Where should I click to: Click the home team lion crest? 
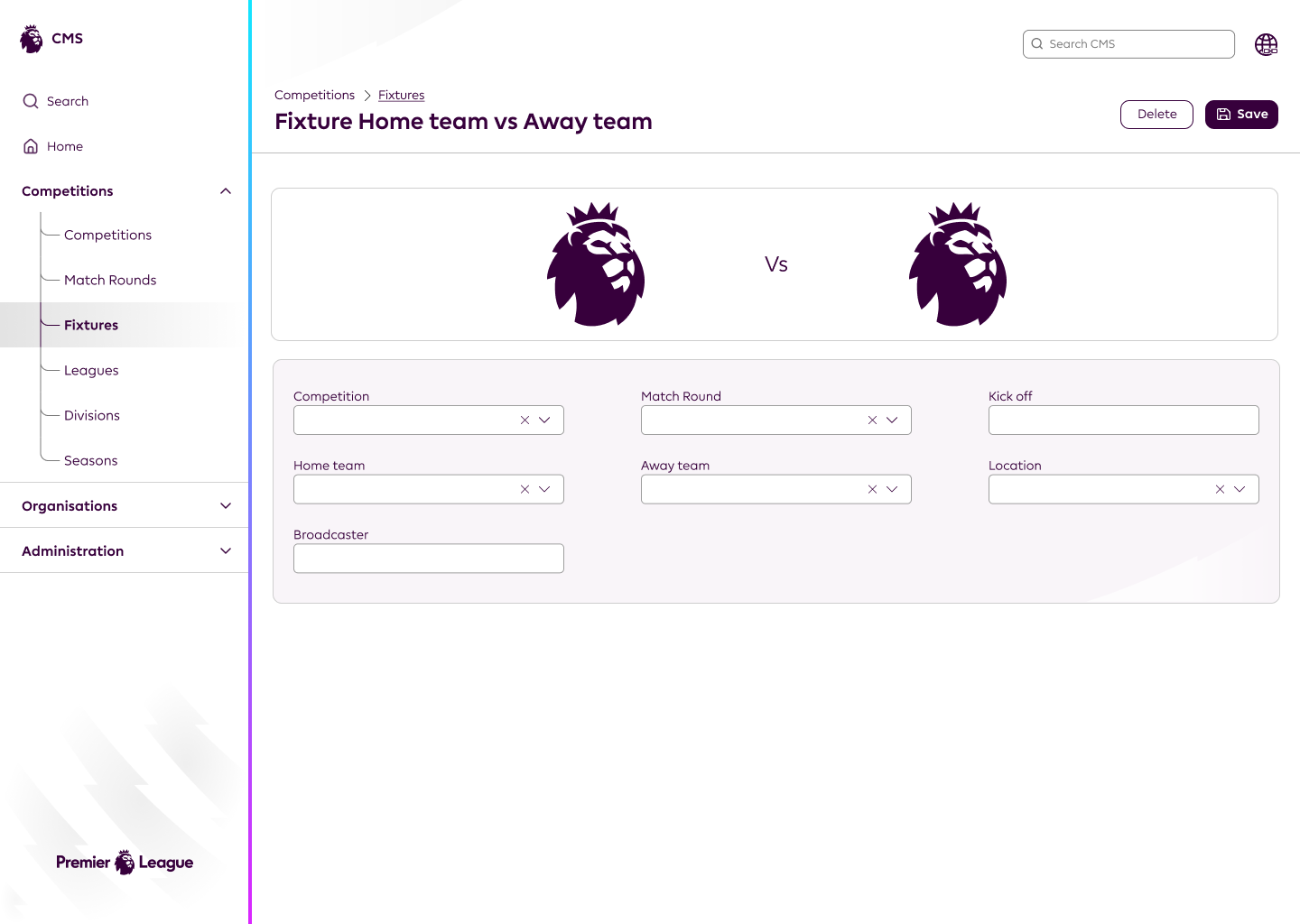pos(596,264)
